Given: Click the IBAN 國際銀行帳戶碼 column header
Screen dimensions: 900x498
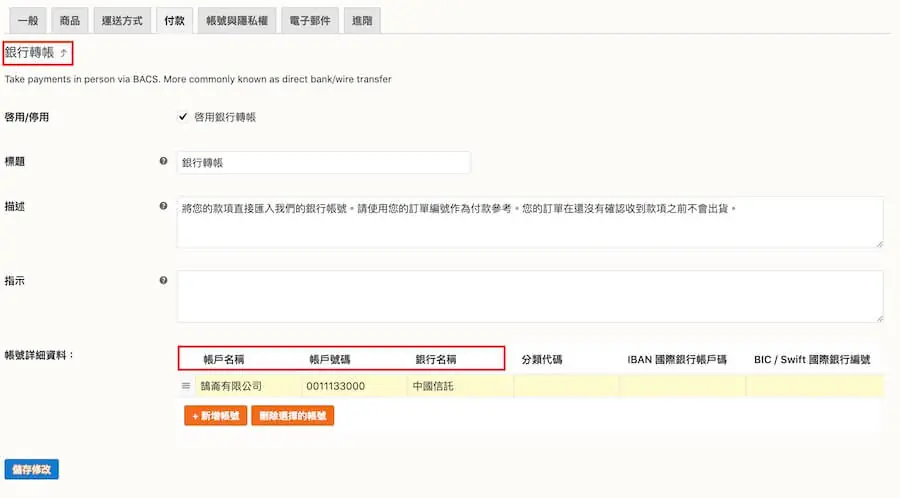Looking at the screenshot, I should 677,360.
